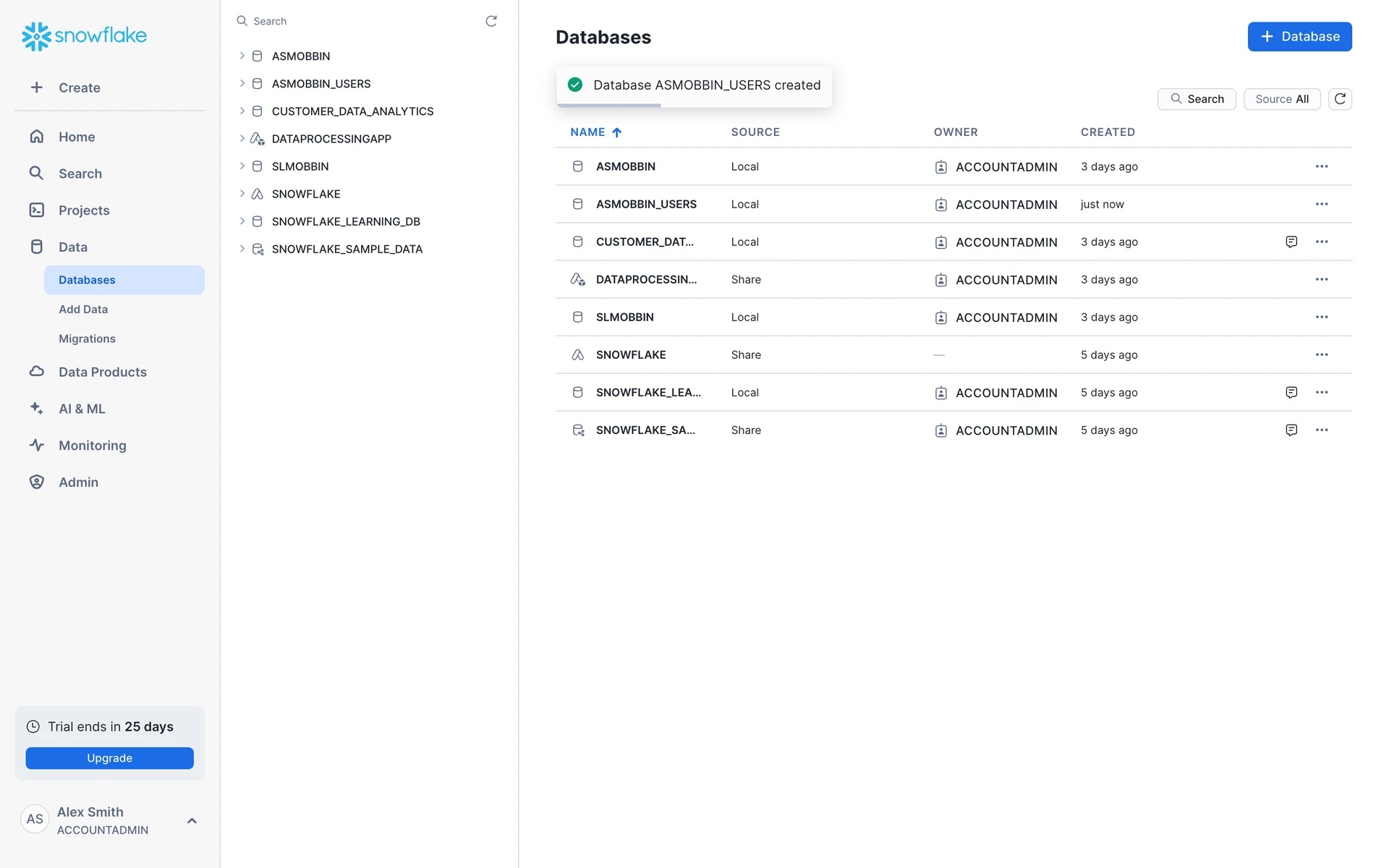Image resolution: width=1389 pixels, height=868 pixels.
Task: Expand the DATAPROCESSINGAPP tree node
Action: pyautogui.click(x=242, y=139)
